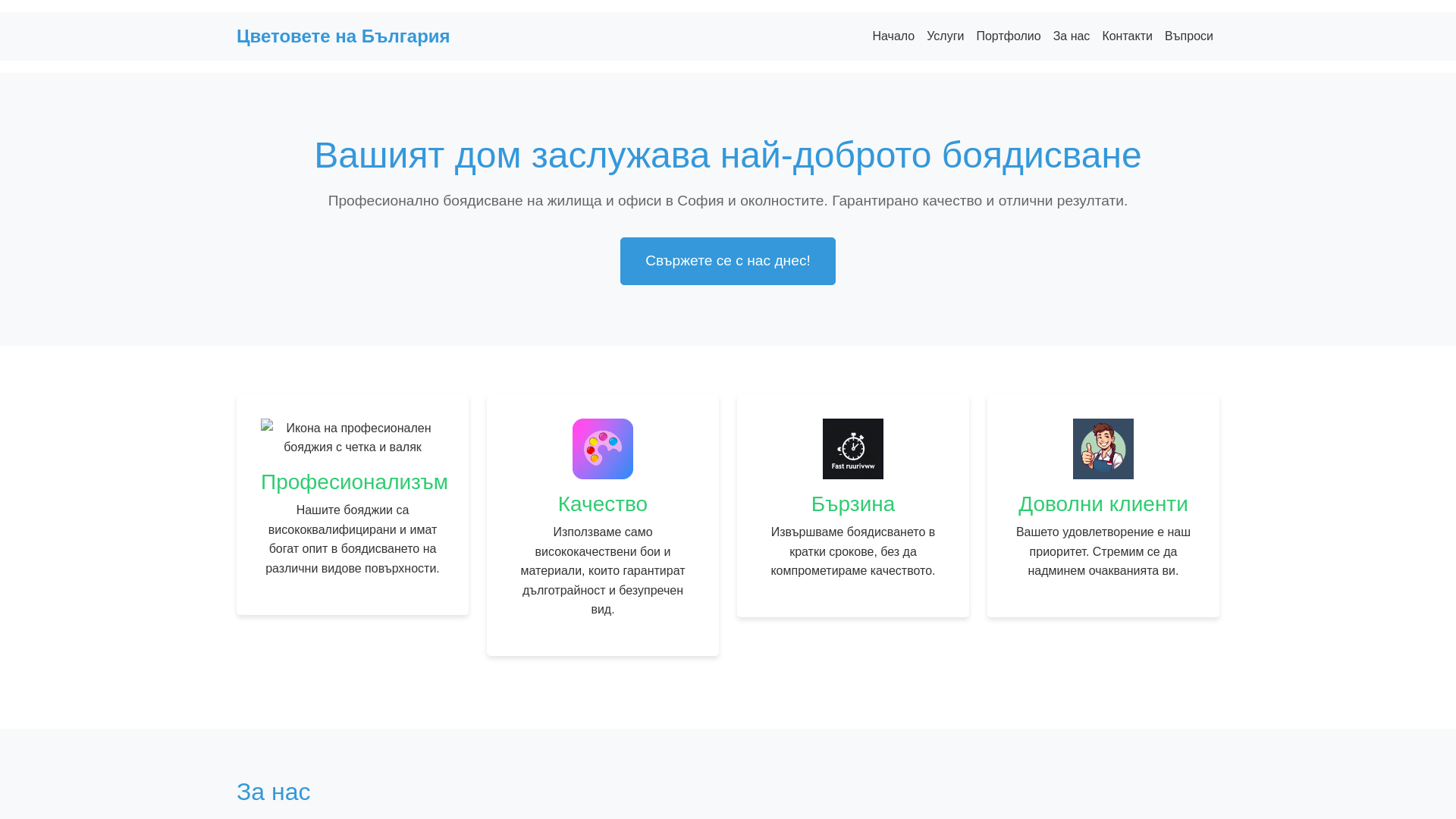Go to Услуги in the navigation
This screenshot has width=1456, height=819.
tap(945, 36)
